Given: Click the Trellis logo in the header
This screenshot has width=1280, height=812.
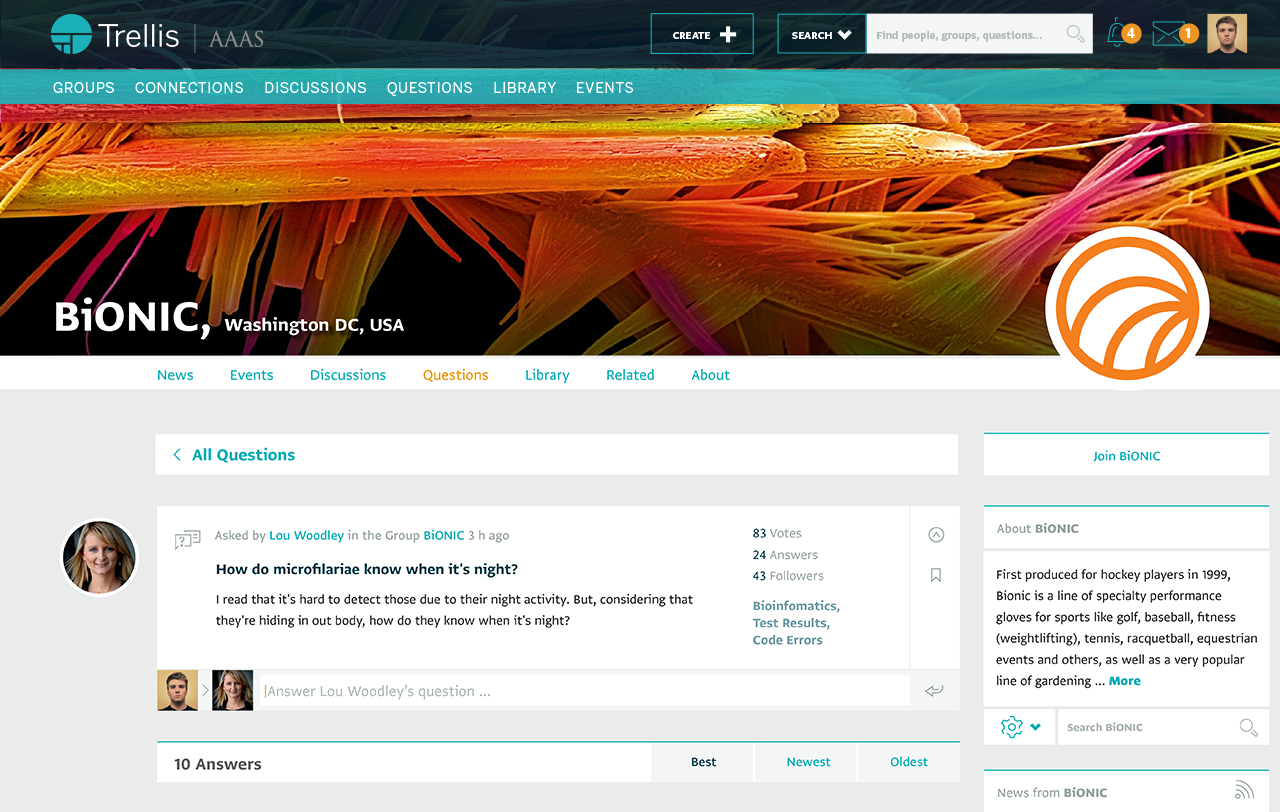Looking at the screenshot, I should click(115, 35).
